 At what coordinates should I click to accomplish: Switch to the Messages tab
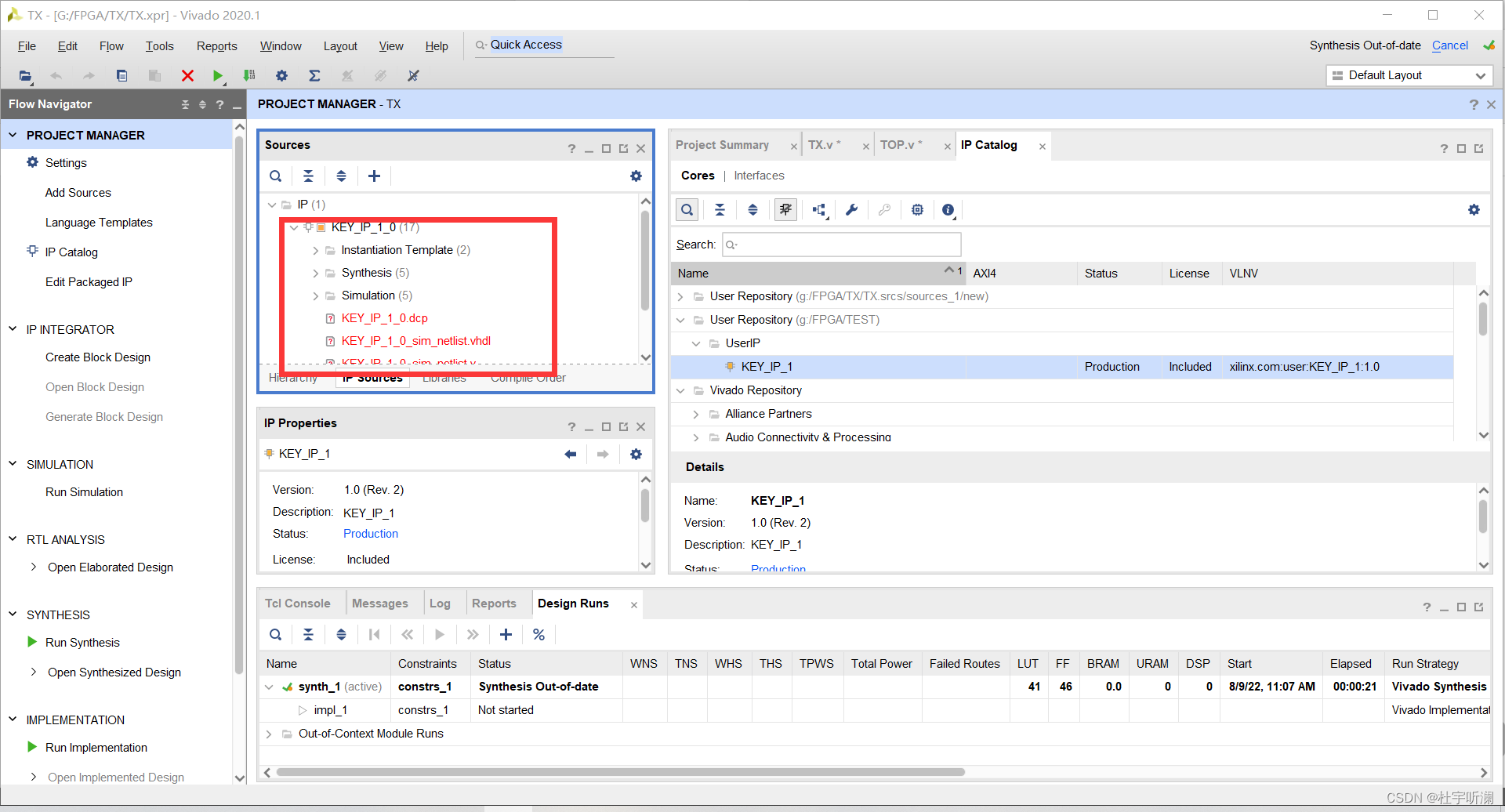pos(380,604)
